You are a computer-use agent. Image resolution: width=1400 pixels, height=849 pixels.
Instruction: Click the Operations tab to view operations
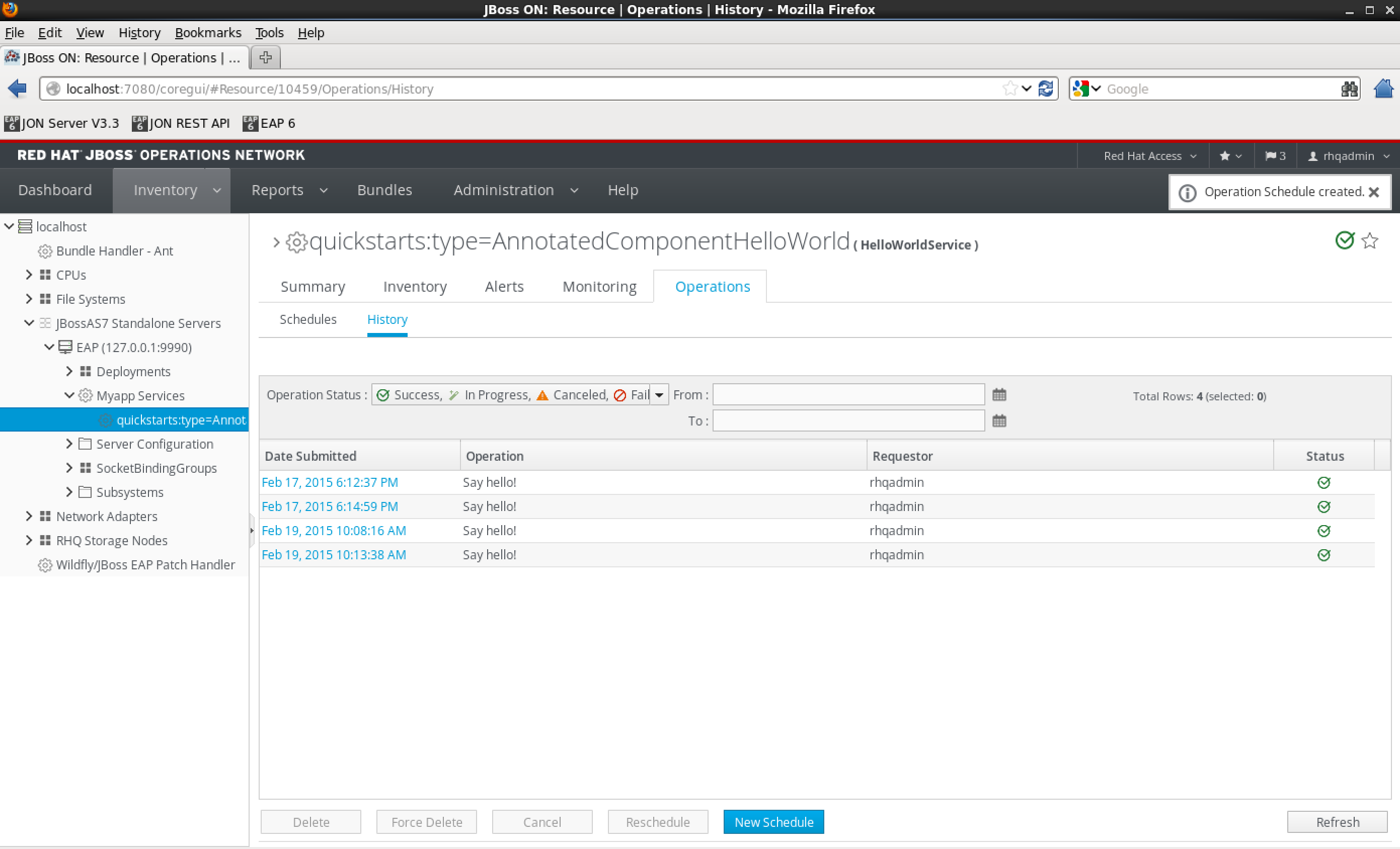712,286
